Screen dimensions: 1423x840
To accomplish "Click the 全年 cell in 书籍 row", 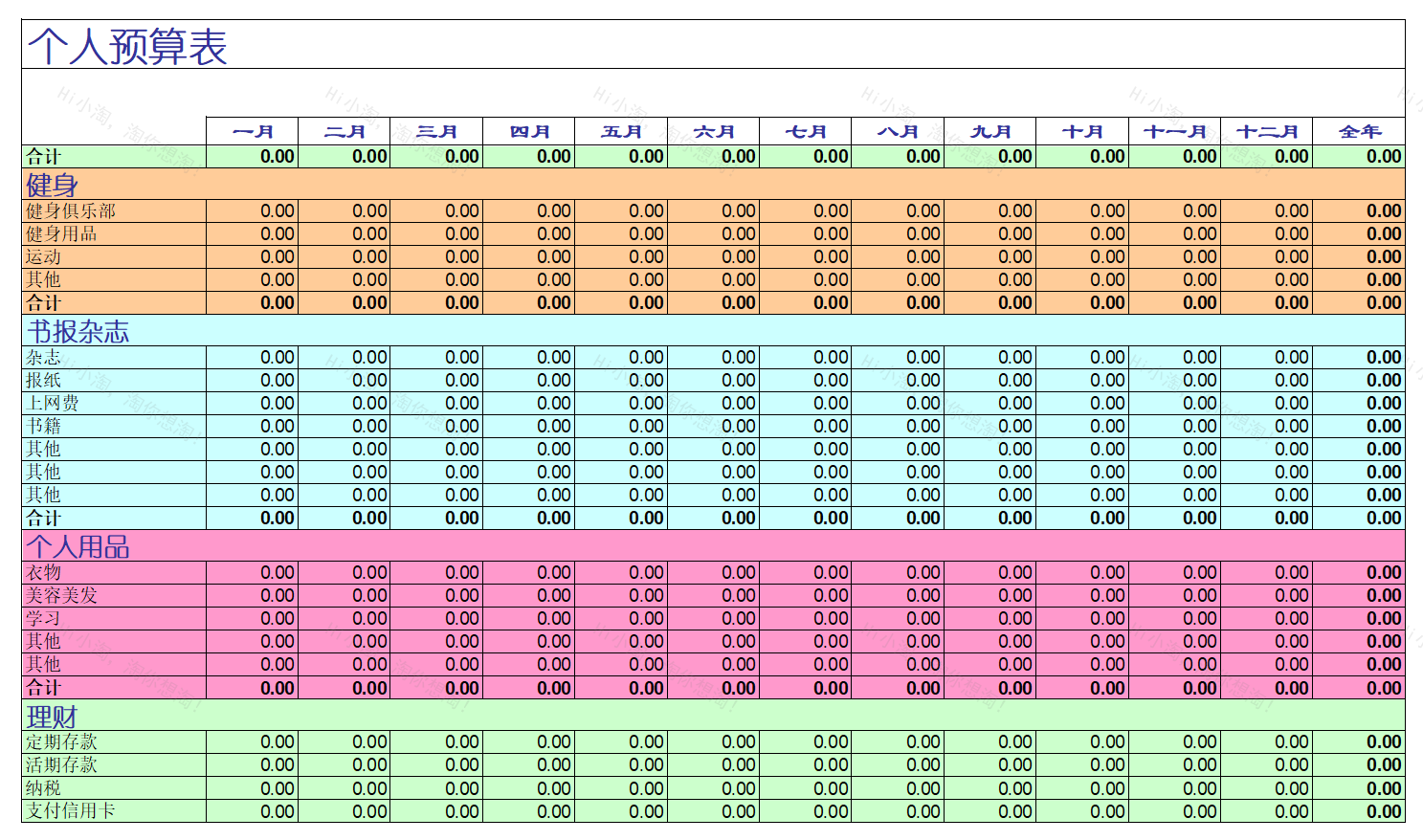I will tap(1359, 426).
